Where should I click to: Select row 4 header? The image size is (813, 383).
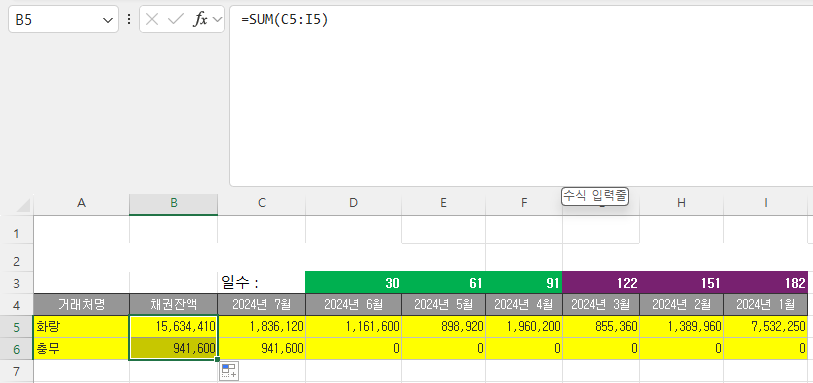pos(17,305)
